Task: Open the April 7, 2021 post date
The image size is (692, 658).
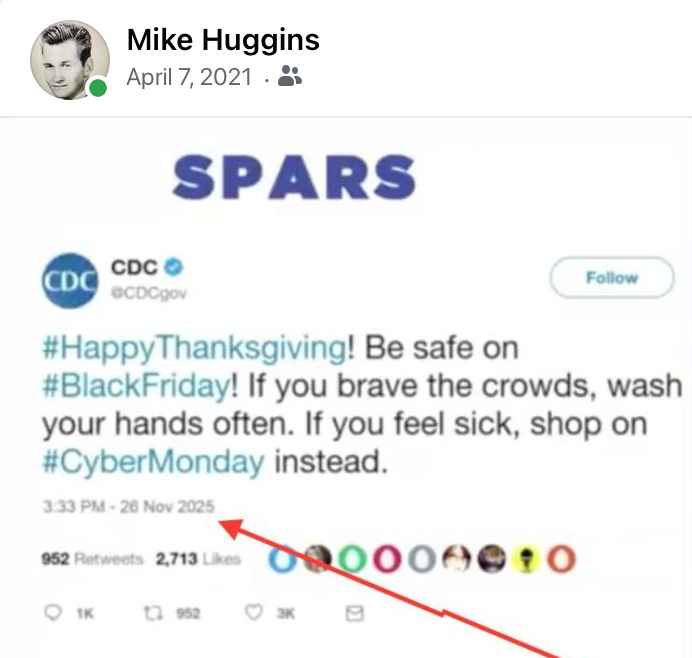Action: coord(189,77)
